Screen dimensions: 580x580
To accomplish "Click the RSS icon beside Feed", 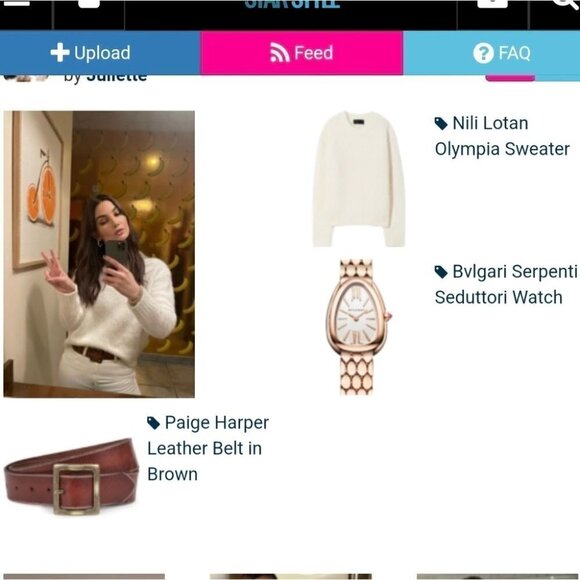I will [280, 53].
